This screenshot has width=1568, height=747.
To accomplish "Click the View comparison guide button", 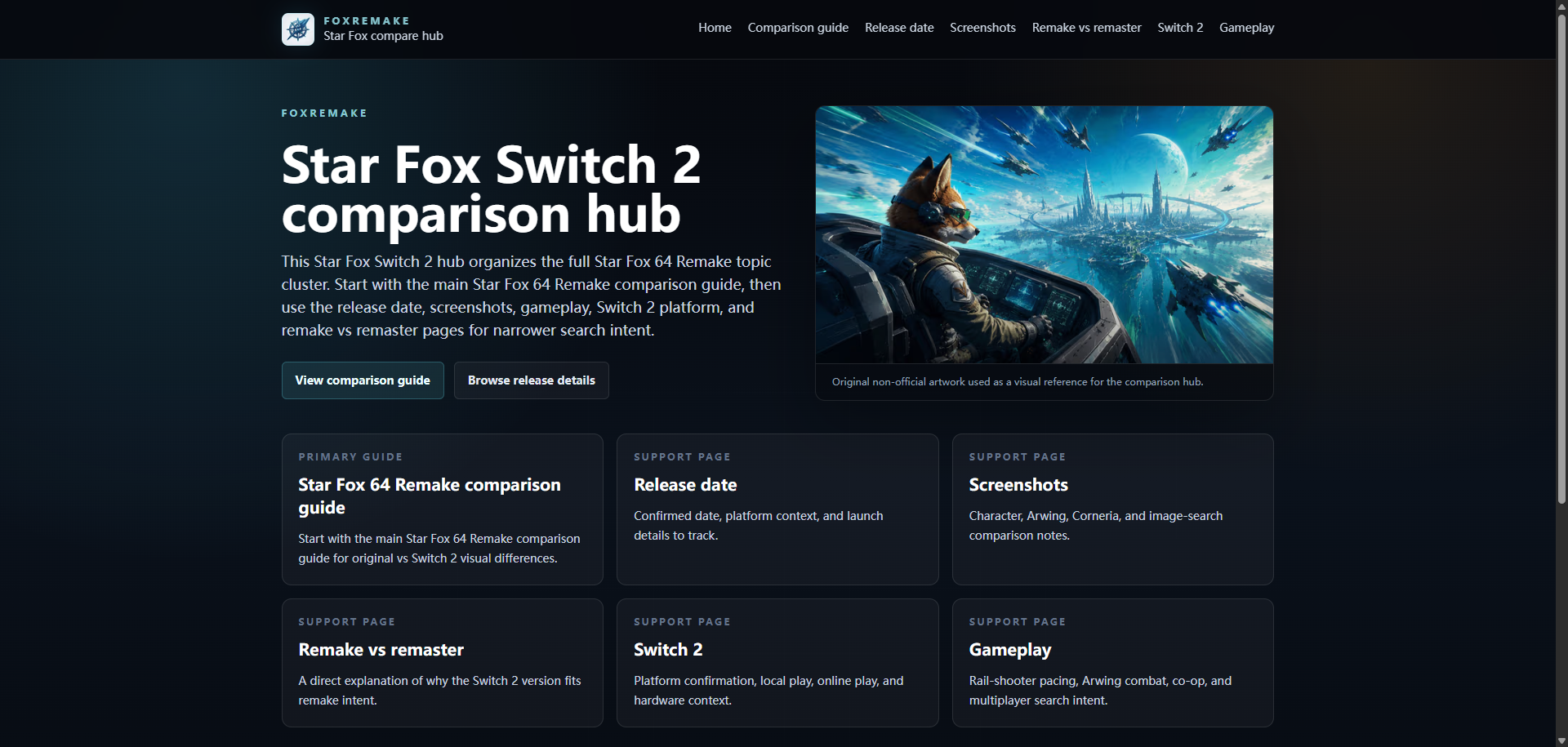I will [363, 380].
